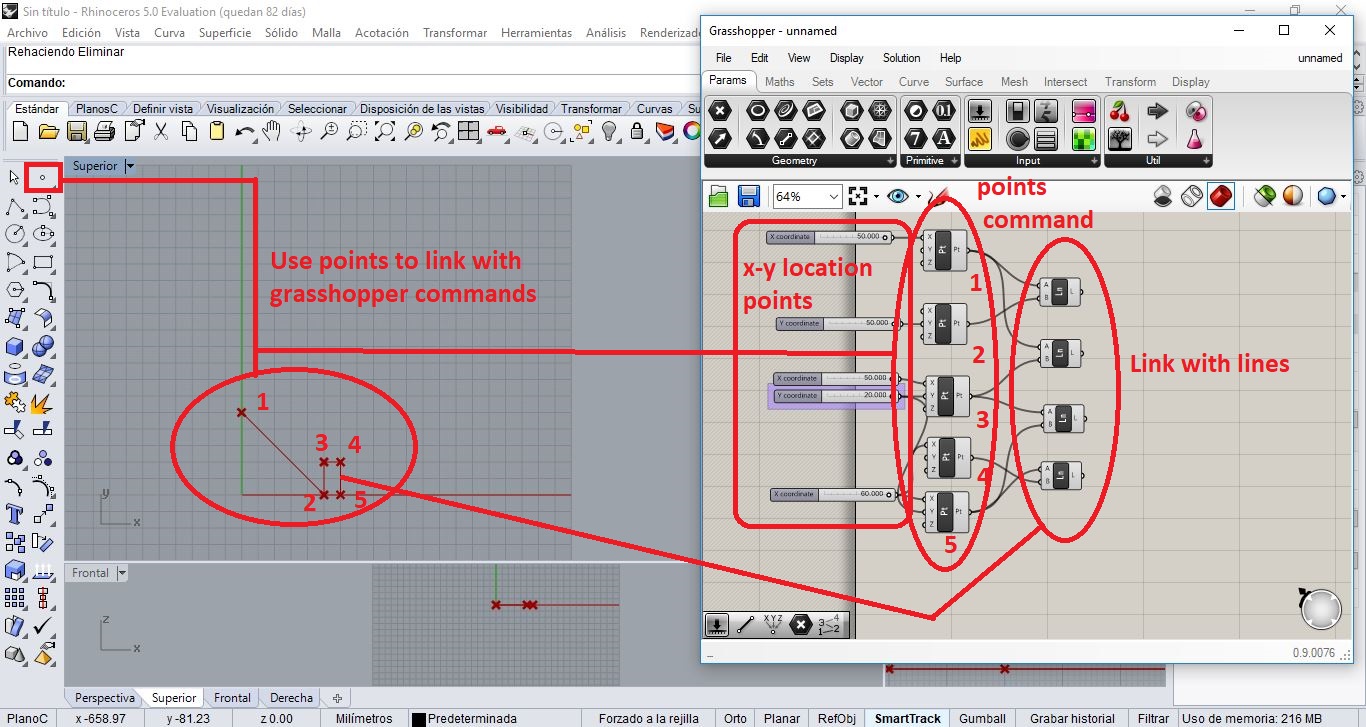
Task: Click the PlanoC status bar button
Action: coord(28,718)
